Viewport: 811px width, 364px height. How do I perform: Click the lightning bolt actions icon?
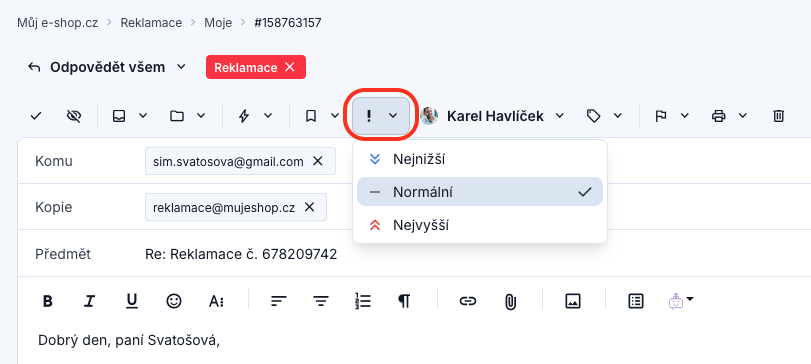[x=244, y=116]
